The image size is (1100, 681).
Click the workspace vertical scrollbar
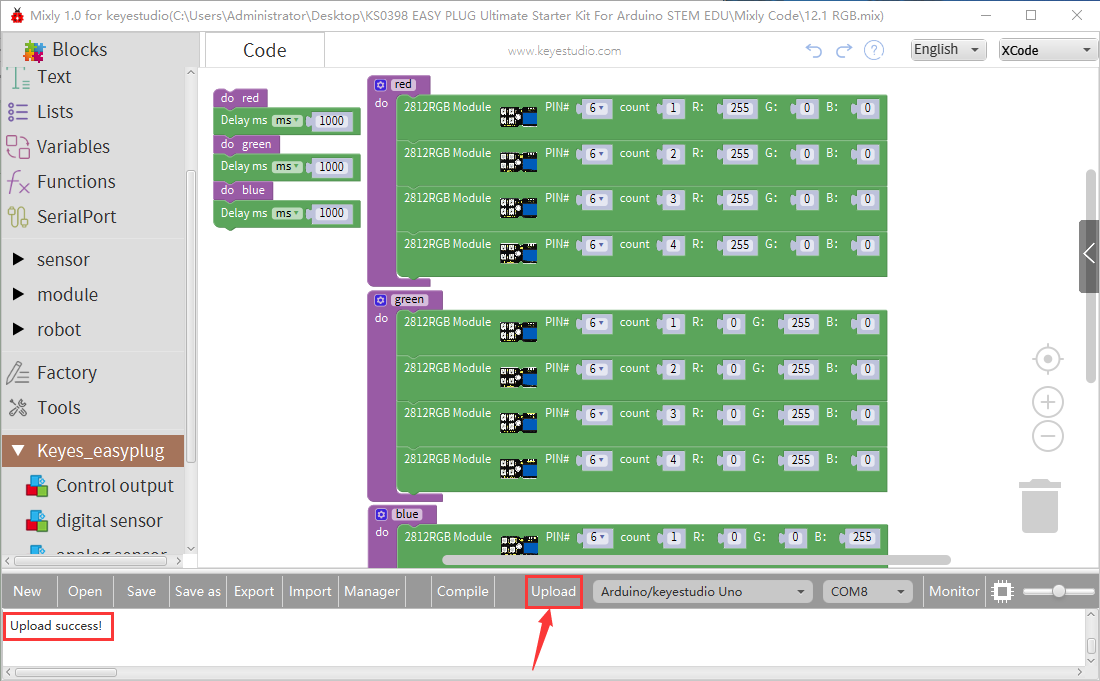point(1091,276)
